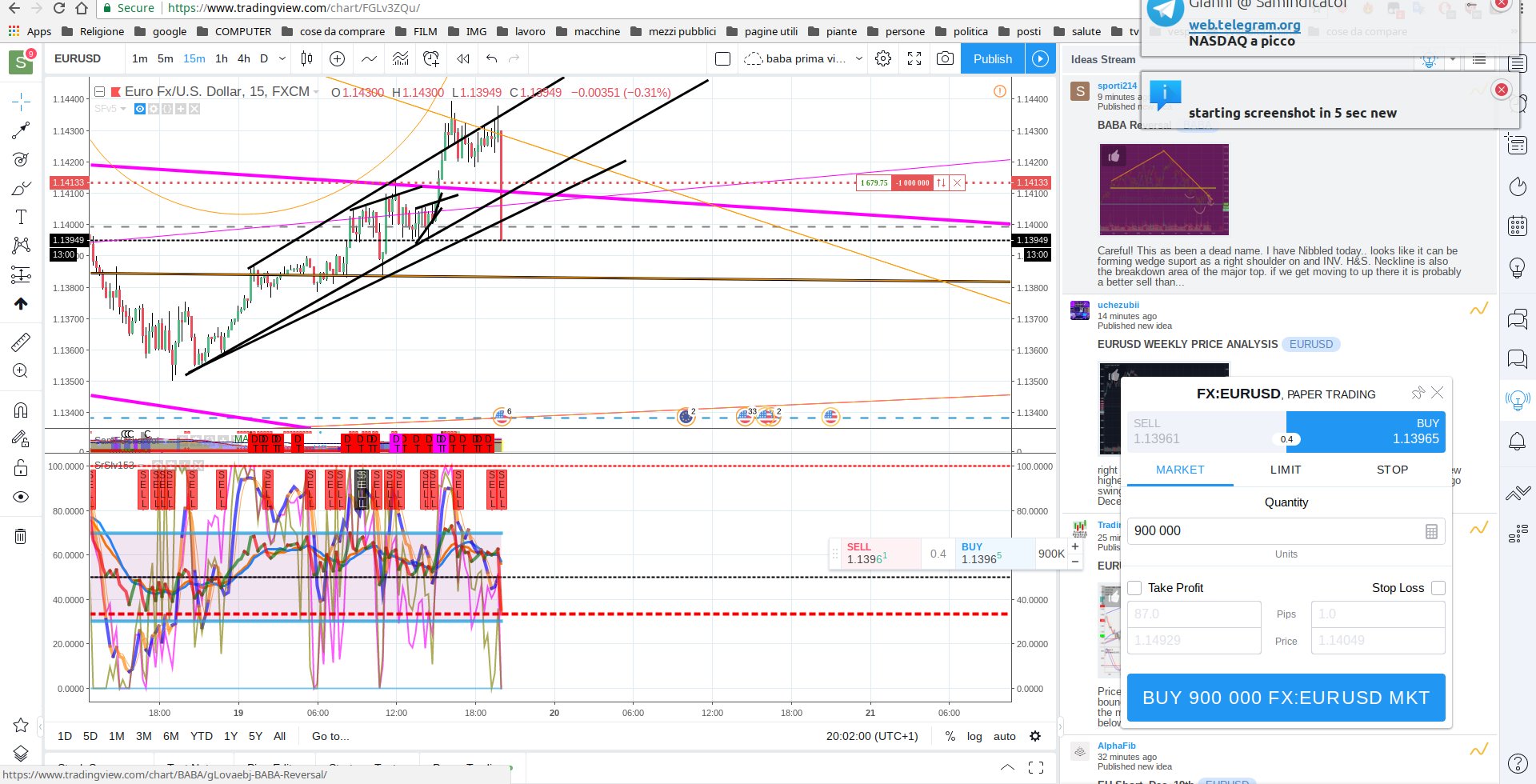Open the patterns tool in left toolbar
The width and height of the screenshot is (1536, 784).
click(21, 246)
